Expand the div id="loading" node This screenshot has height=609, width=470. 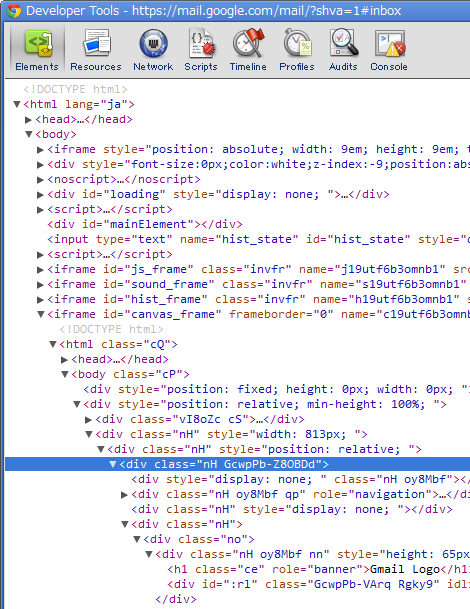tap(40, 194)
